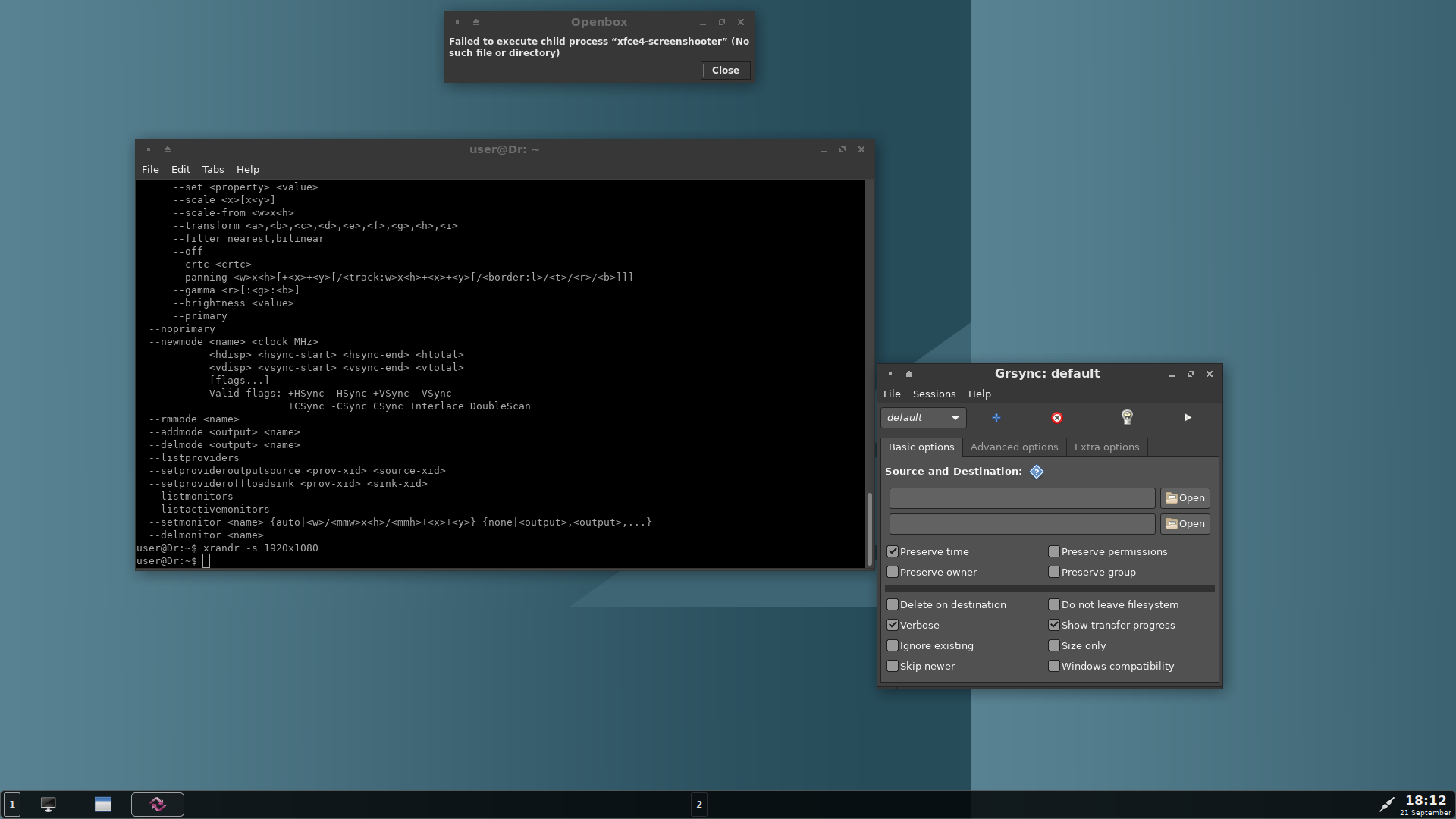Click the source path input field
This screenshot has width=1456, height=819.
coord(1021,498)
